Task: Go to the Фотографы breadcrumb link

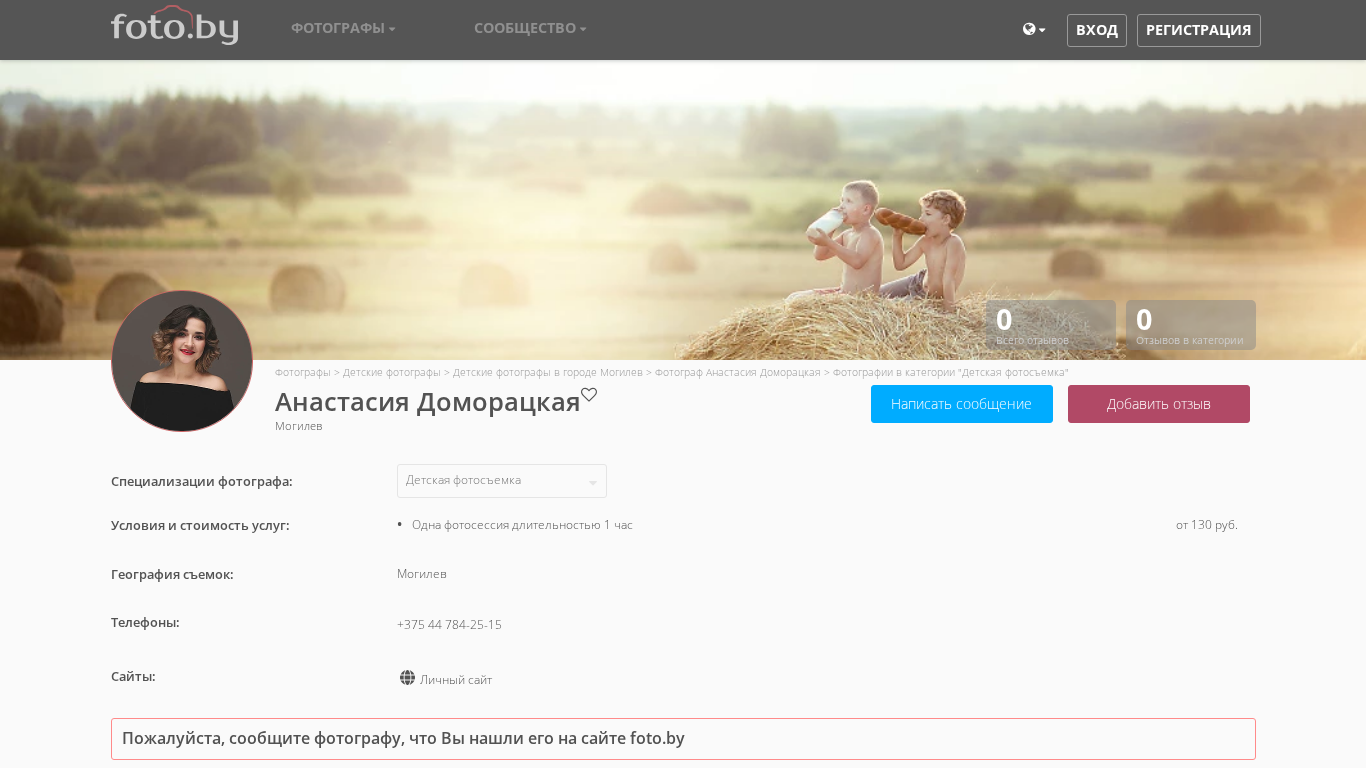Action: 302,372
